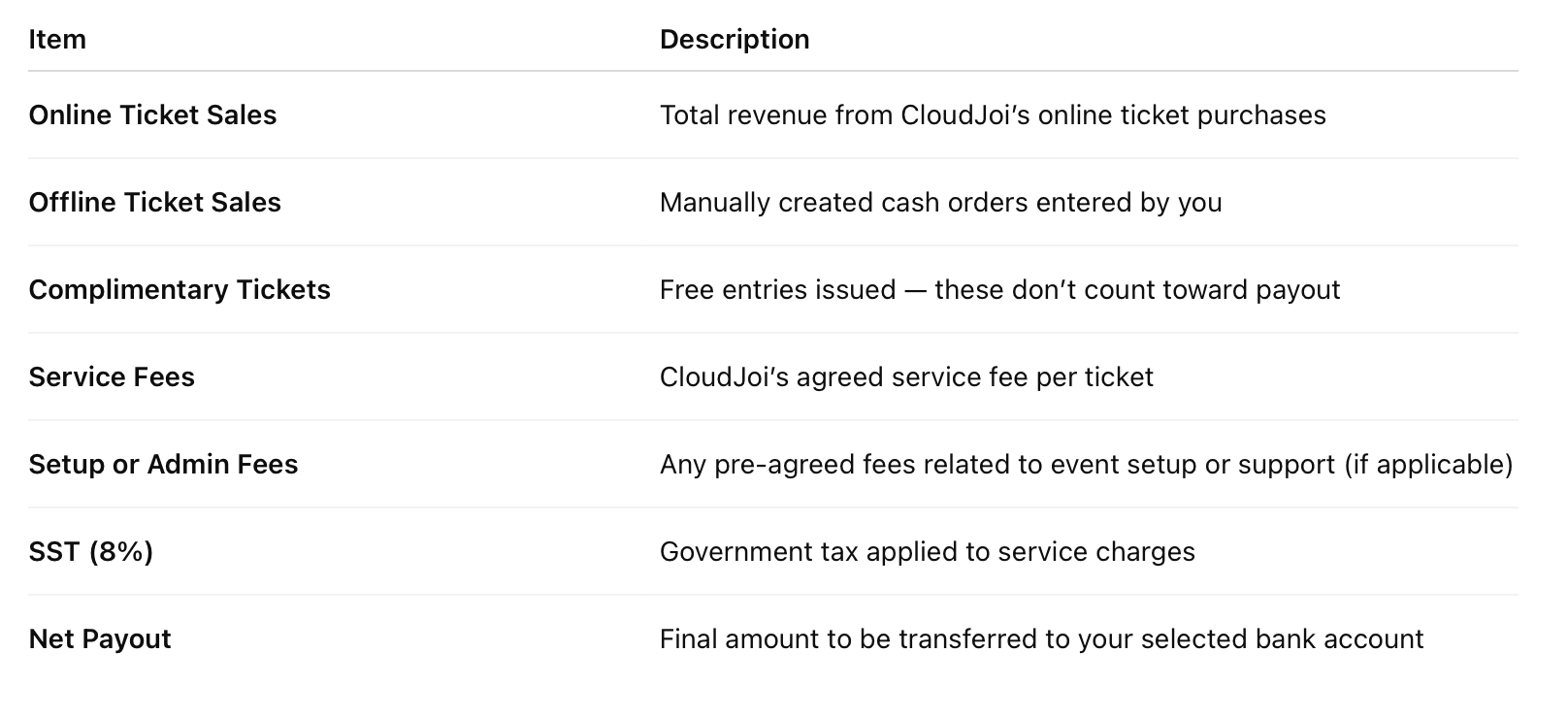Click the agreed service fee per ticket text
1568x718 pixels.
click(x=974, y=377)
